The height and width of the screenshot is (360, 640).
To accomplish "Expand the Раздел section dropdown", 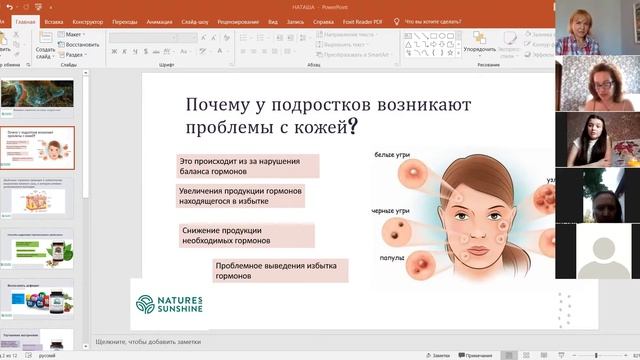I will click(73, 54).
